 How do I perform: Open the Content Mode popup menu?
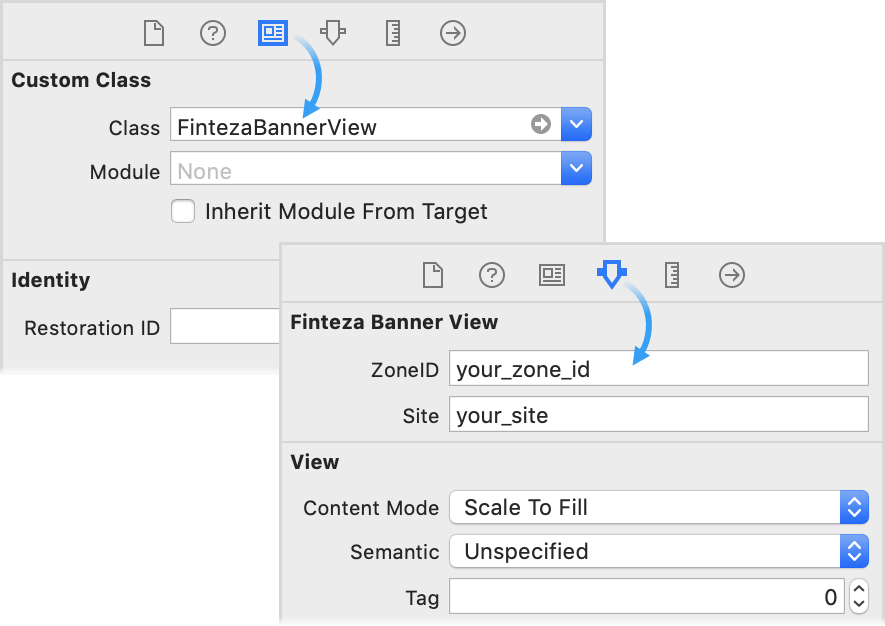click(658, 507)
